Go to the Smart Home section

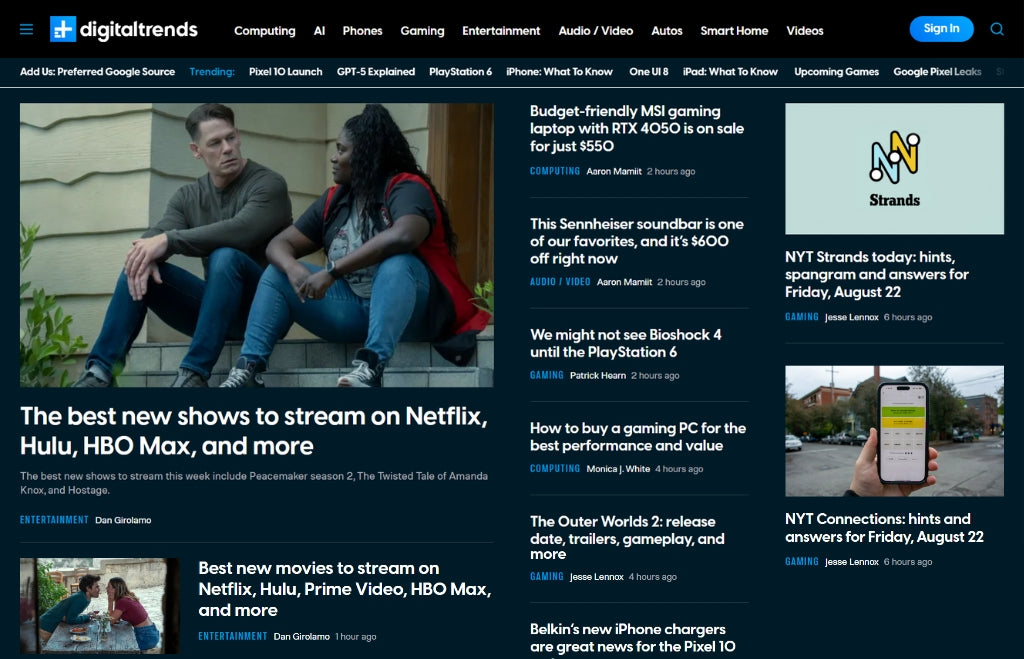(734, 31)
